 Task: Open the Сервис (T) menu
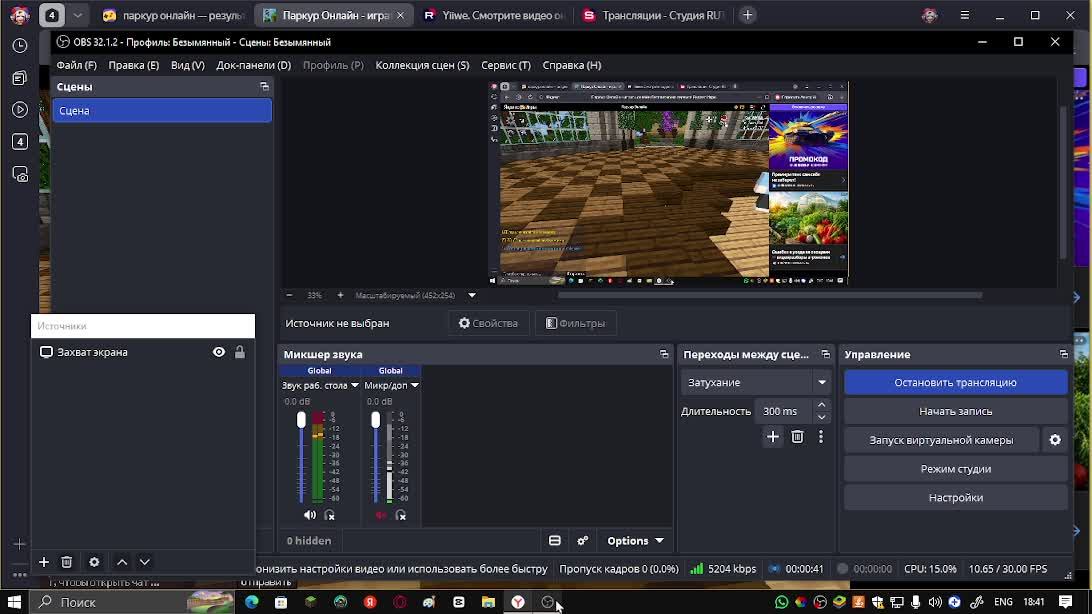pyautogui.click(x=506, y=65)
